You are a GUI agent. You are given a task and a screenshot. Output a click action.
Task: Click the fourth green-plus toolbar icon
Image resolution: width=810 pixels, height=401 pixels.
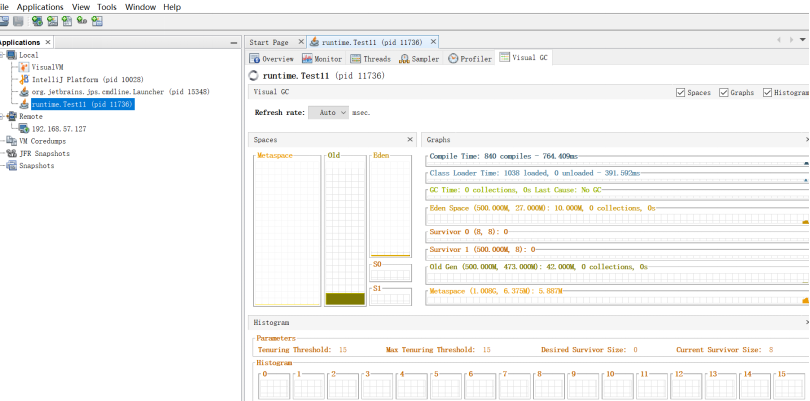[x=82, y=21]
